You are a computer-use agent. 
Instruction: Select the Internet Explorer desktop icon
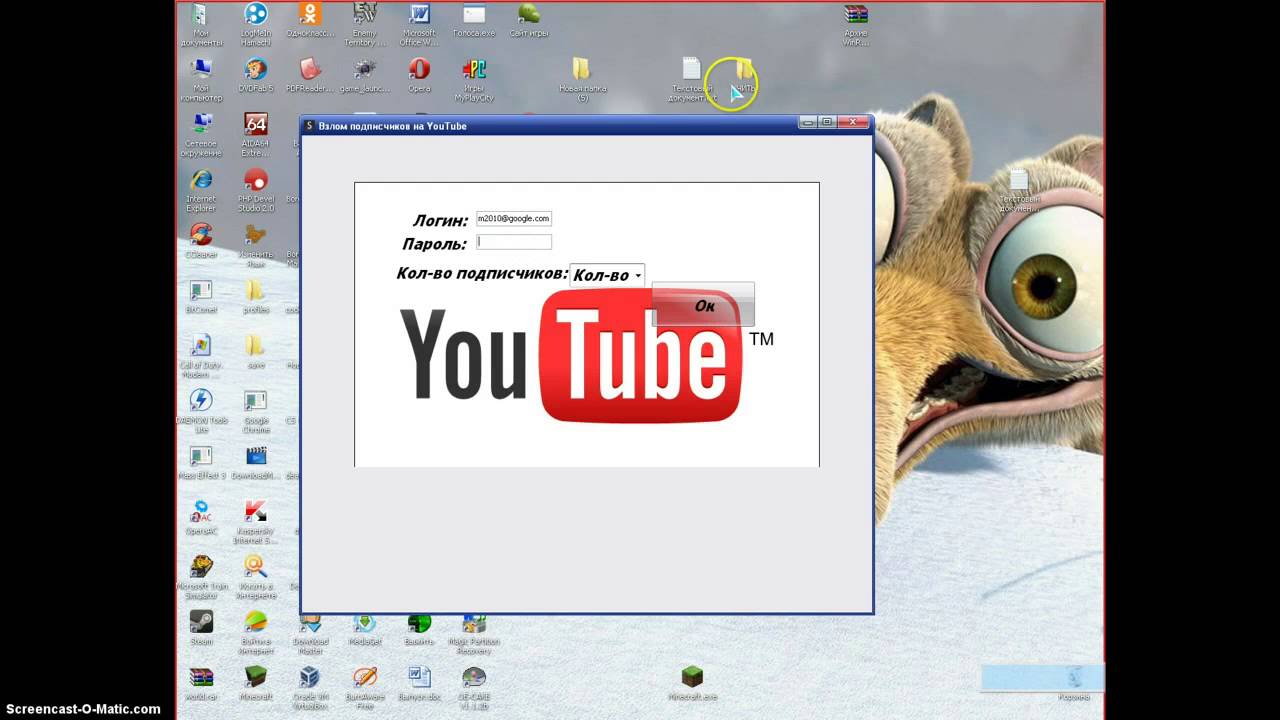tap(201, 190)
